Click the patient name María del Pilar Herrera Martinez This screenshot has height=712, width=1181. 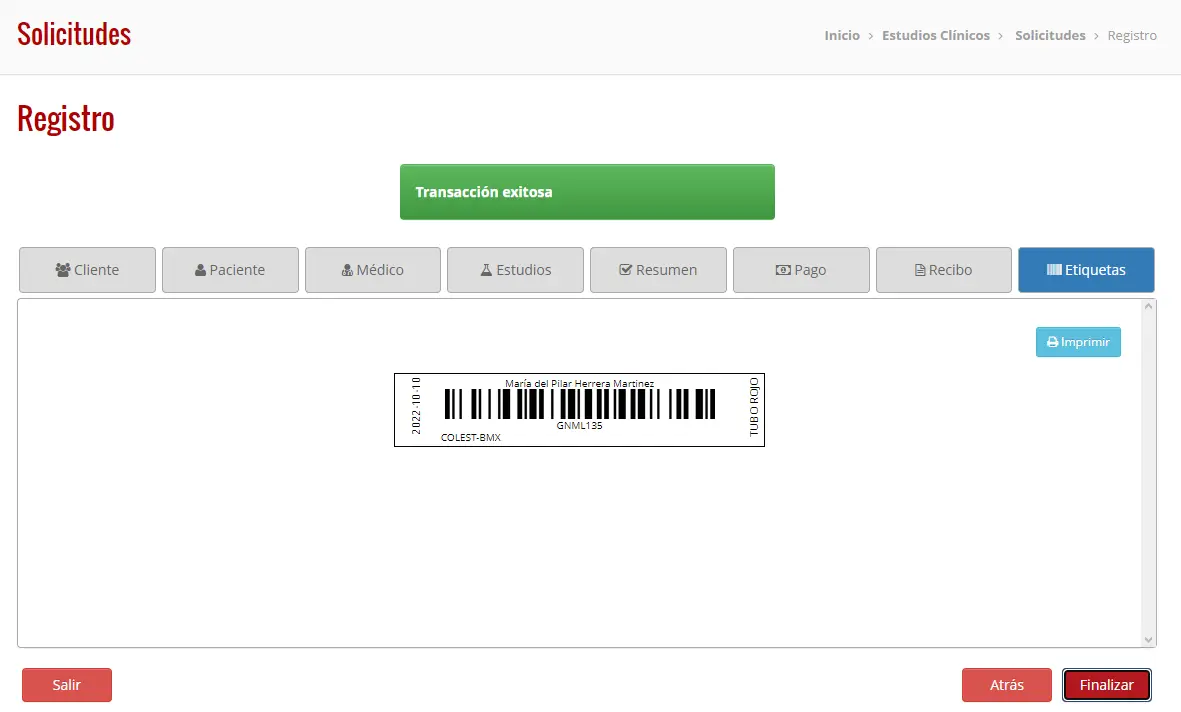click(579, 384)
